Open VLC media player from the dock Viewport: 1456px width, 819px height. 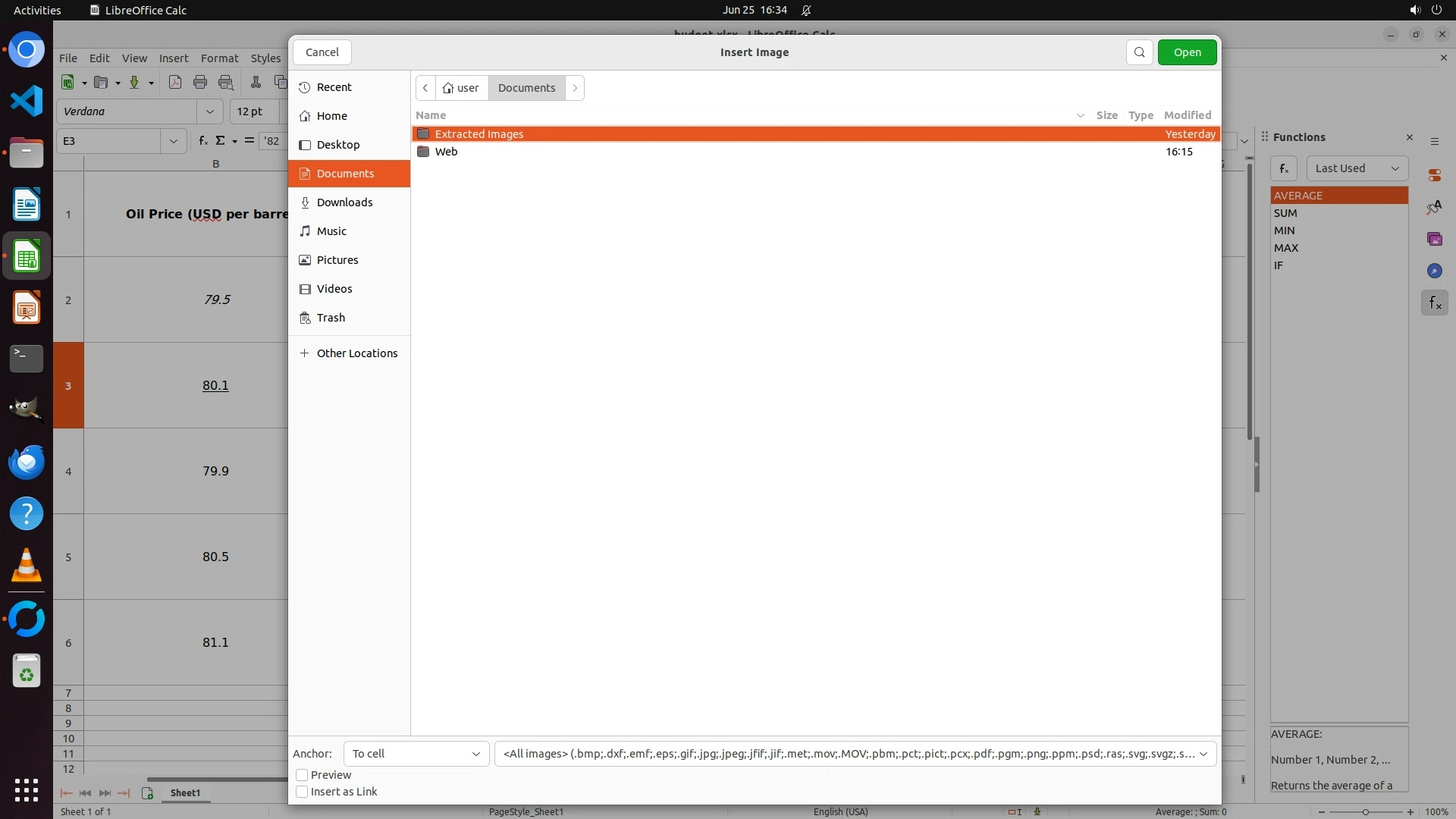click(27, 566)
